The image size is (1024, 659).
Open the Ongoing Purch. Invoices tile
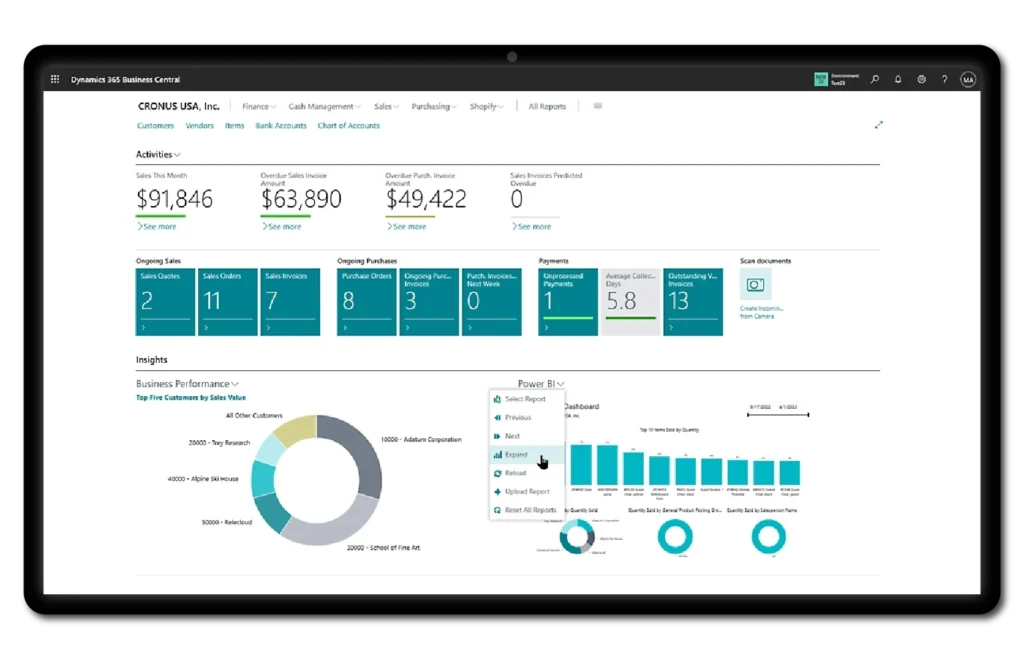[429, 302]
